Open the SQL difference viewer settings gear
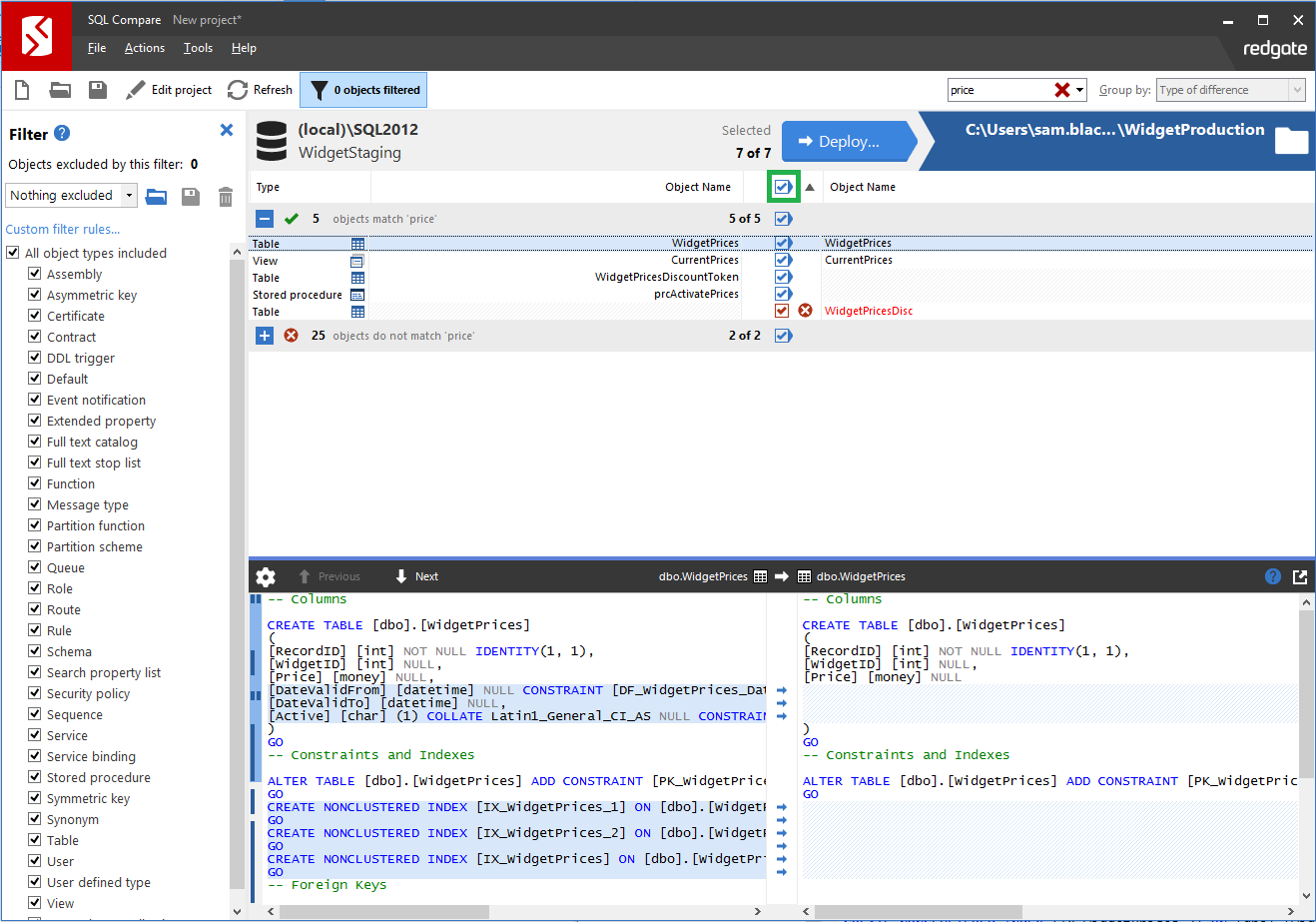The height and width of the screenshot is (922, 1316). coord(266,576)
